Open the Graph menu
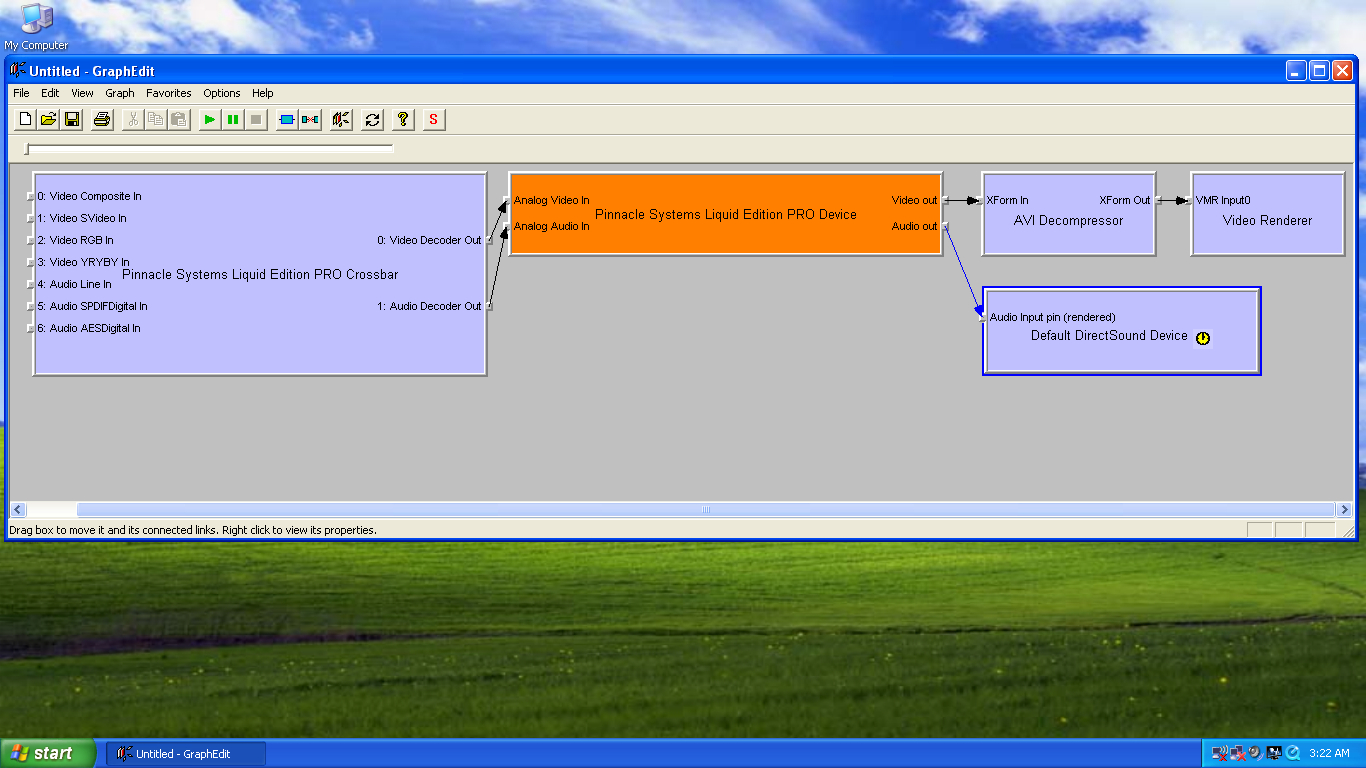1366x768 pixels. tap(120, 93)
